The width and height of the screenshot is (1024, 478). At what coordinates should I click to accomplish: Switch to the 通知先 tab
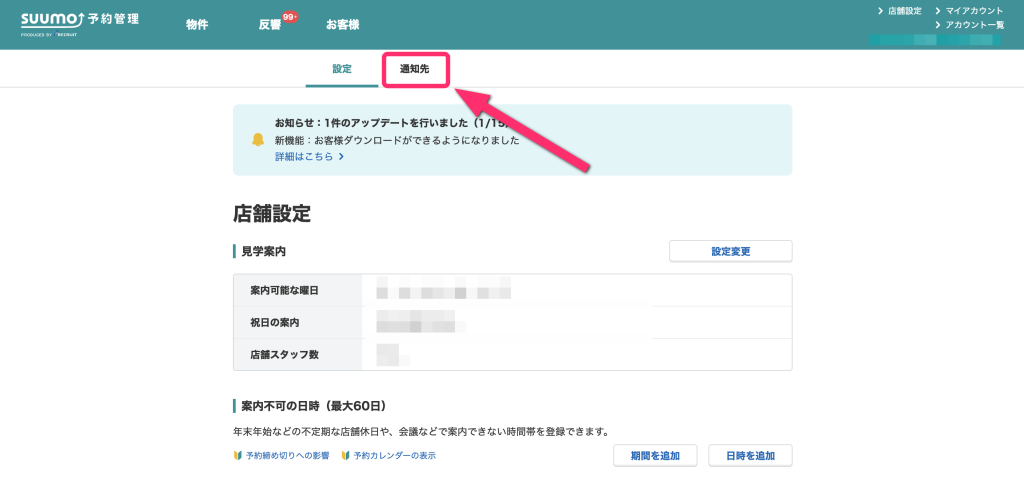point(414,69)
